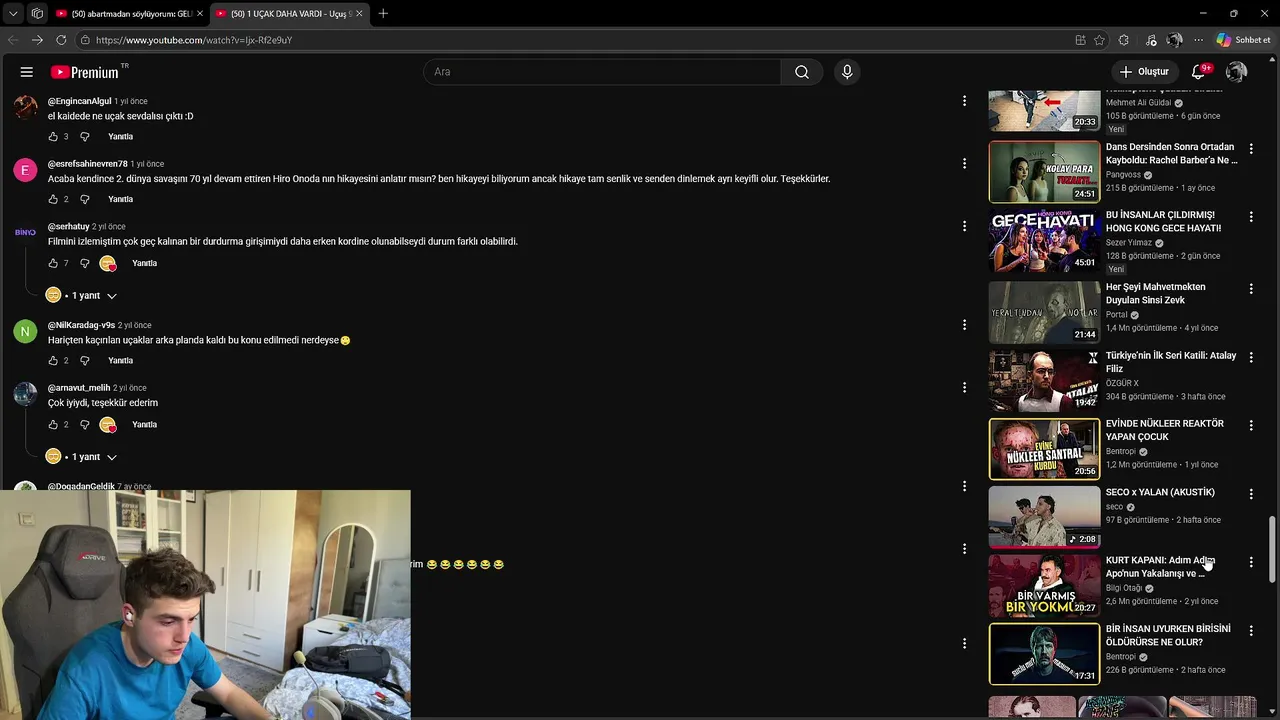Dislike the comment by @serhatuy
This screenshot has width=1280, height=720.
coord(85,264)
